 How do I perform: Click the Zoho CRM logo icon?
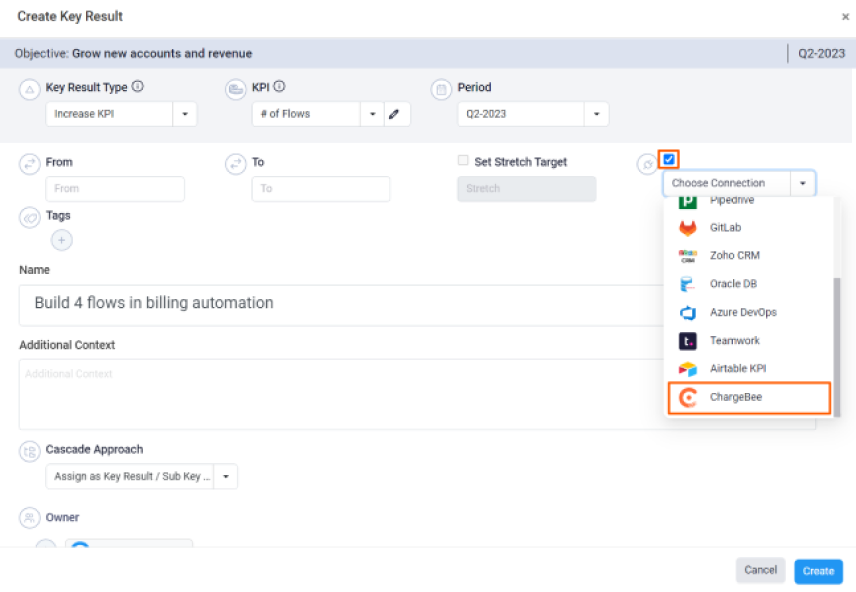688,256
